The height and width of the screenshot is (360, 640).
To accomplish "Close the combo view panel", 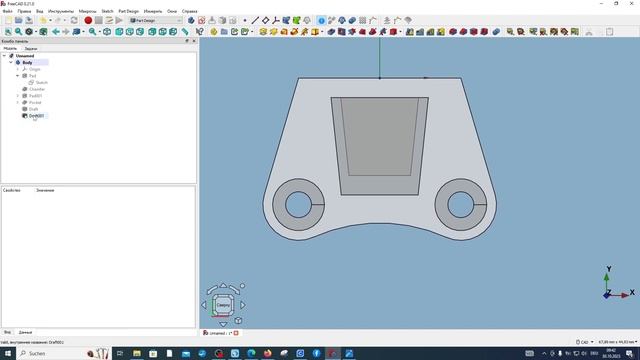I will point(194,41).
